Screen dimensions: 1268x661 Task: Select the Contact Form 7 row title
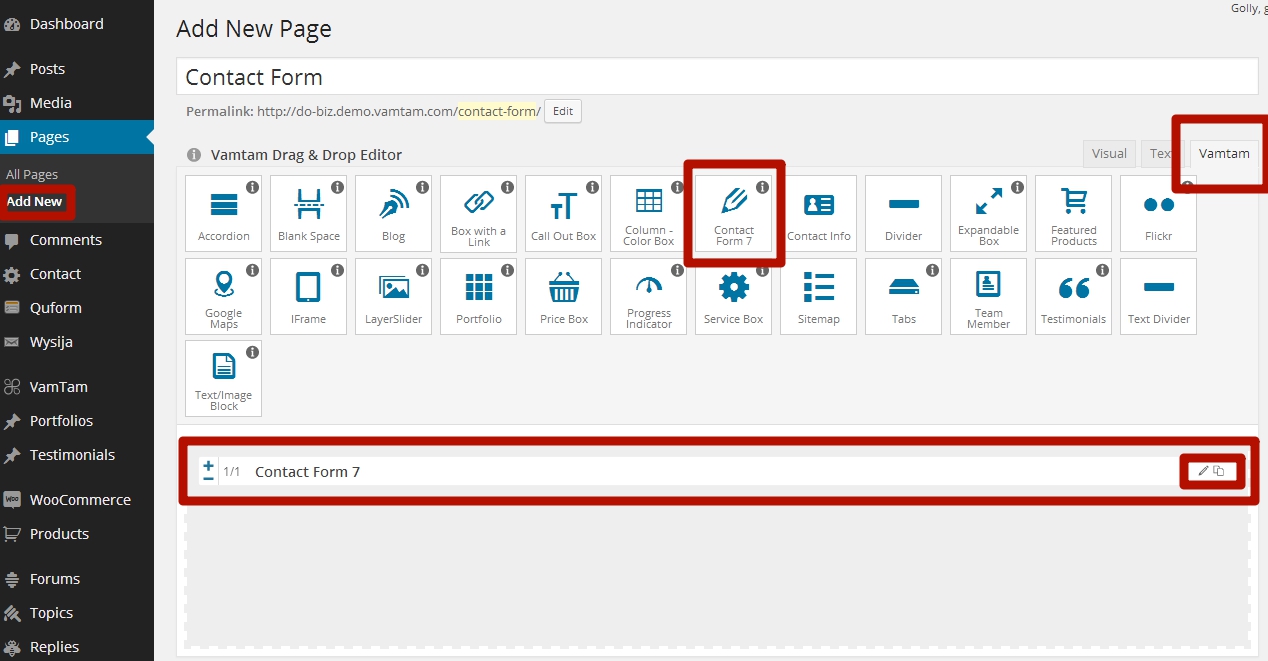pyautogui.click(x=307, y=472)
